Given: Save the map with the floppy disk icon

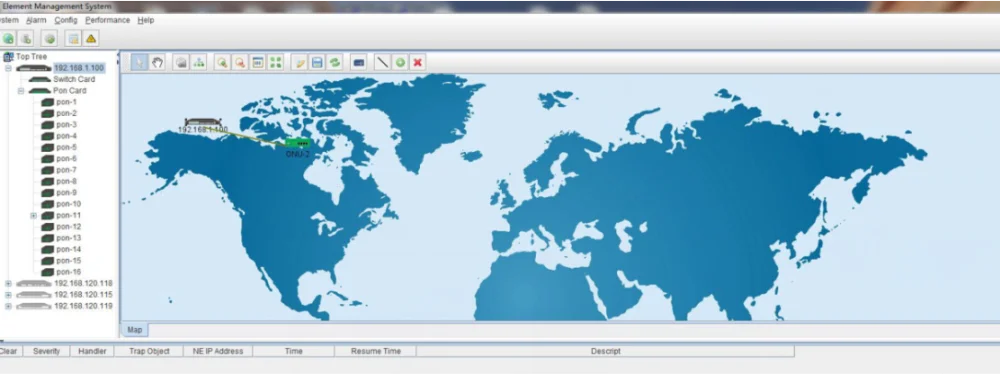Looking at the screenshot, I should pos(317,63).
